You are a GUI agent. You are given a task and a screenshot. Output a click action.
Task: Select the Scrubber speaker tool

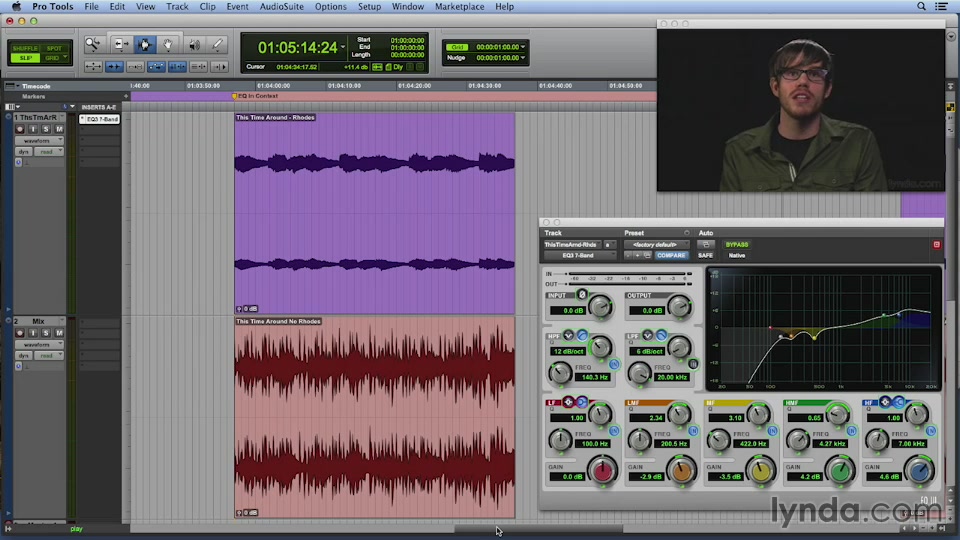(194, 45)
